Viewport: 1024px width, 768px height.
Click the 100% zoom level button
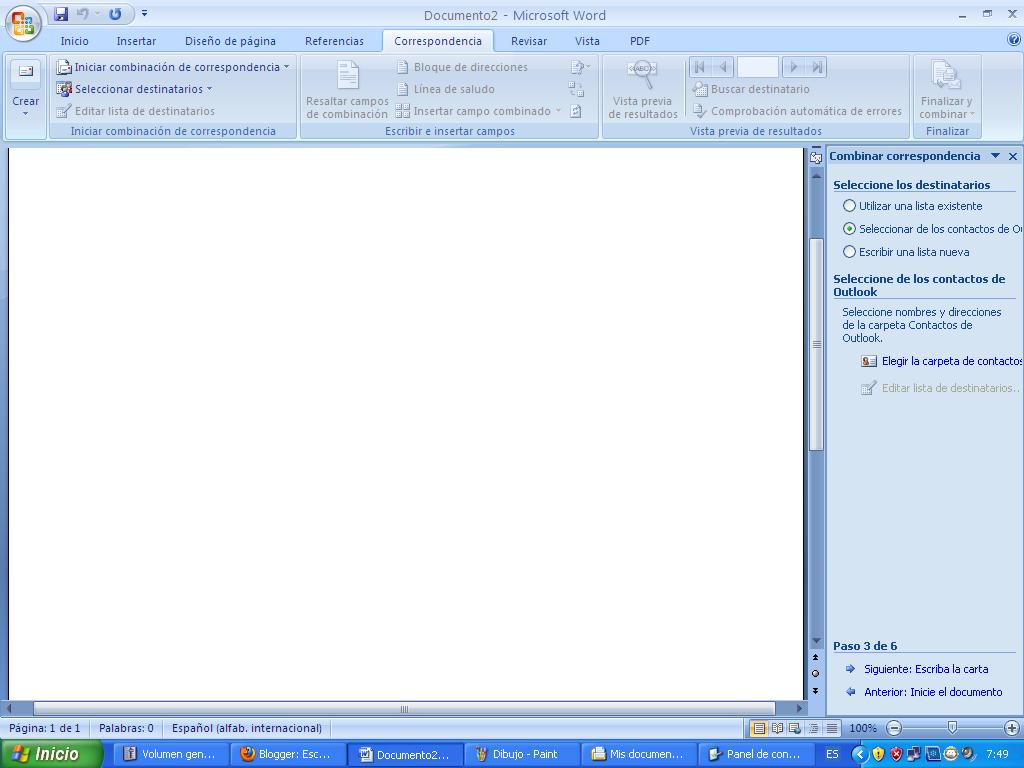(862, 728)
